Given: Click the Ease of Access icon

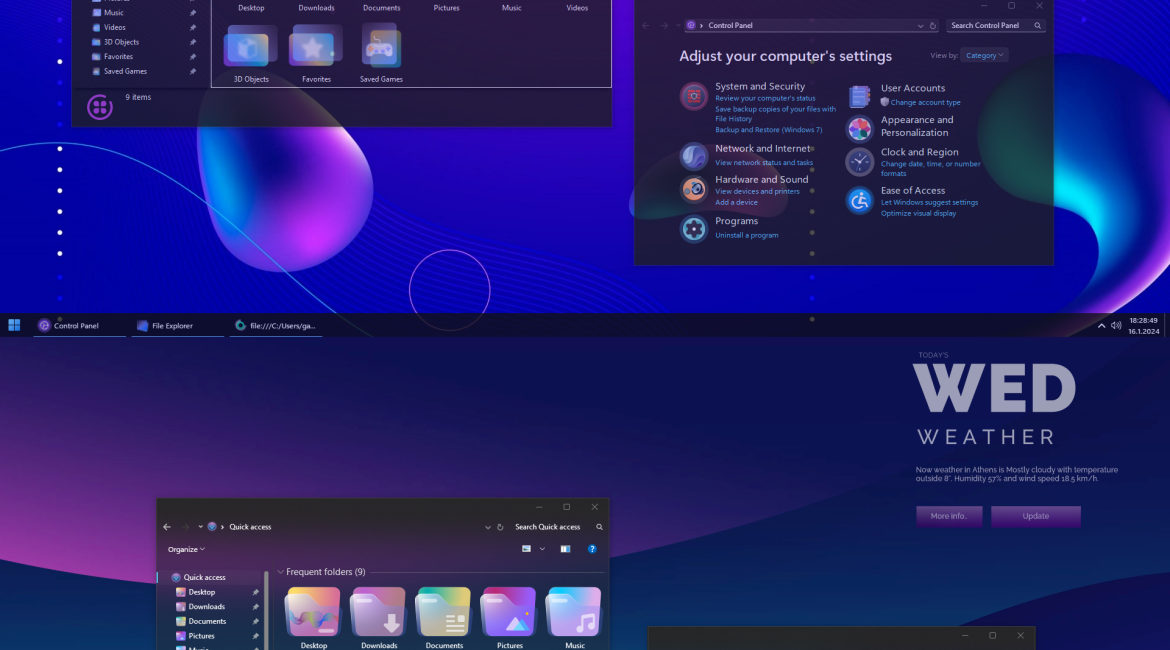Looking at the screenshot, I should pyautogui.click(x=860, y=201).
